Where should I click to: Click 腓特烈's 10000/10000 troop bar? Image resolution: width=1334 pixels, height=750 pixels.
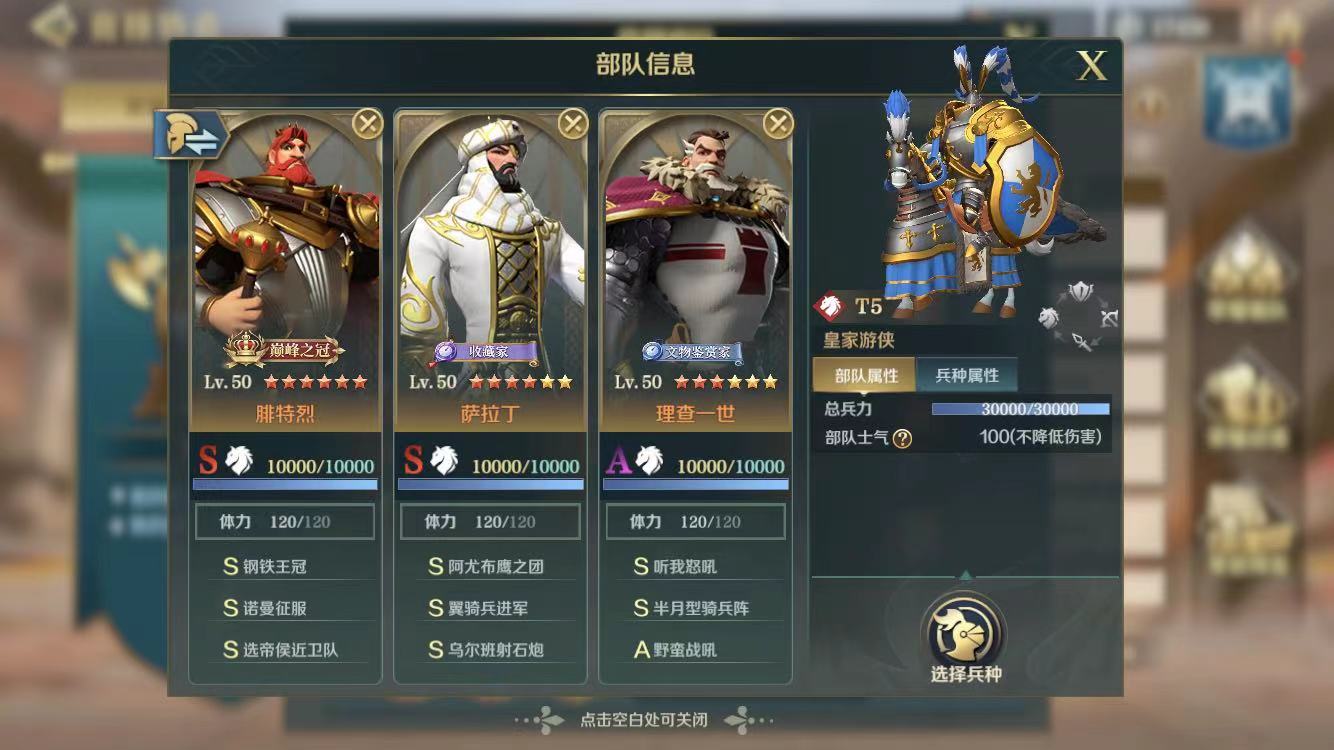pyautogui.click(x=285, y=484)
